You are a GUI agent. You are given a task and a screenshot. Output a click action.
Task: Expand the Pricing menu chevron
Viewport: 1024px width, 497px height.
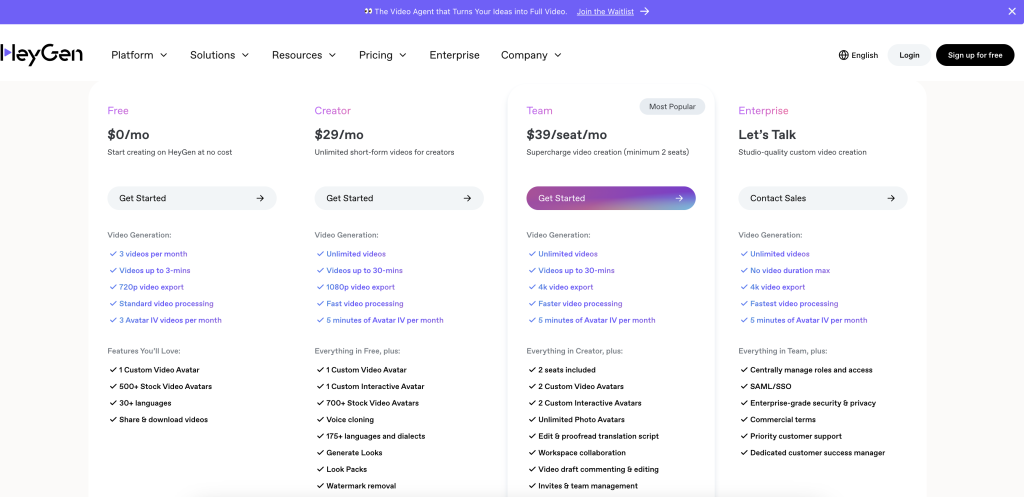[403, 56]
